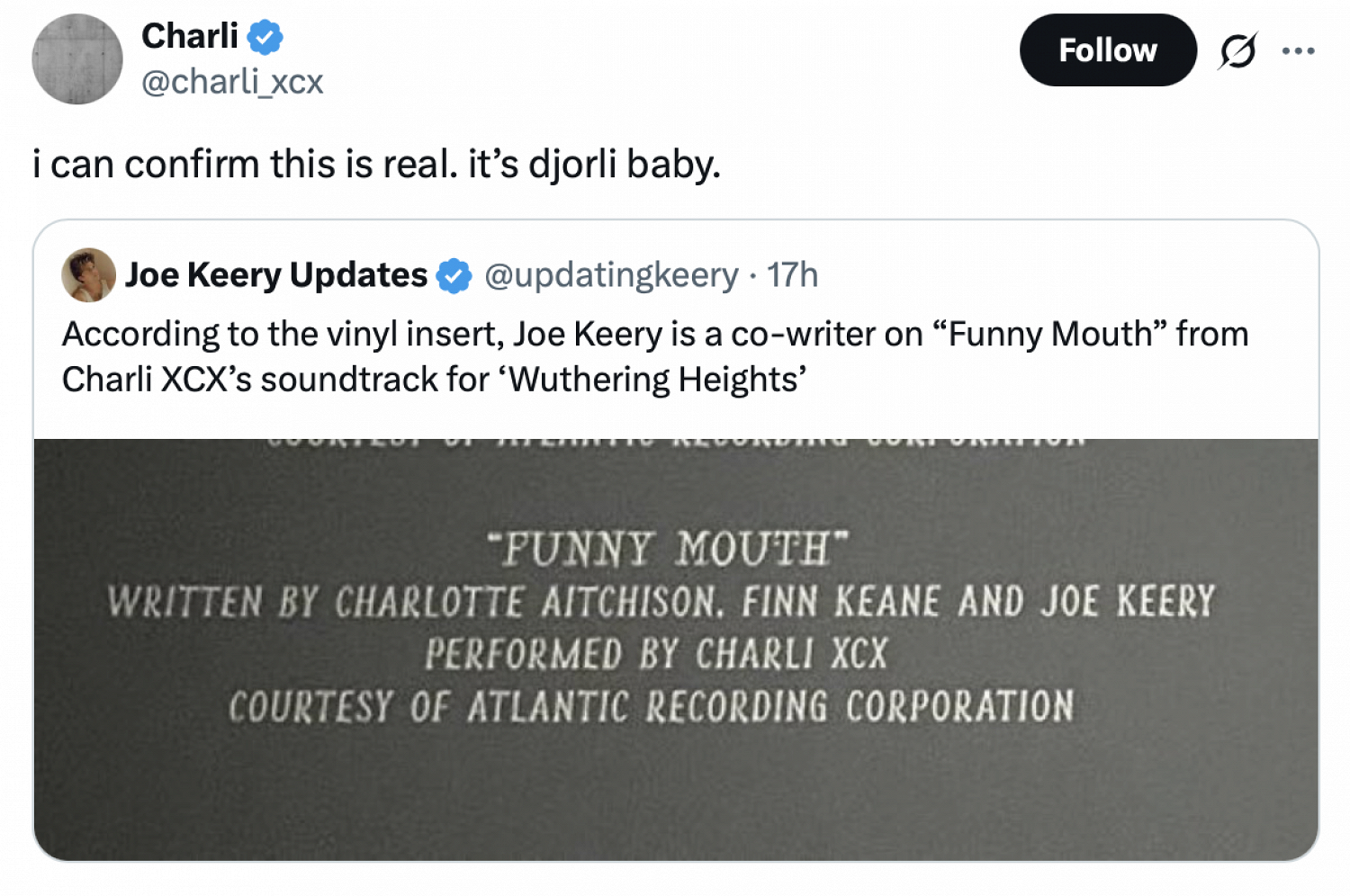Click 'Wuthering Heights' in the quoted post text
The width and height of the screenshot is (1350, 896).
(x=657, y=380)
